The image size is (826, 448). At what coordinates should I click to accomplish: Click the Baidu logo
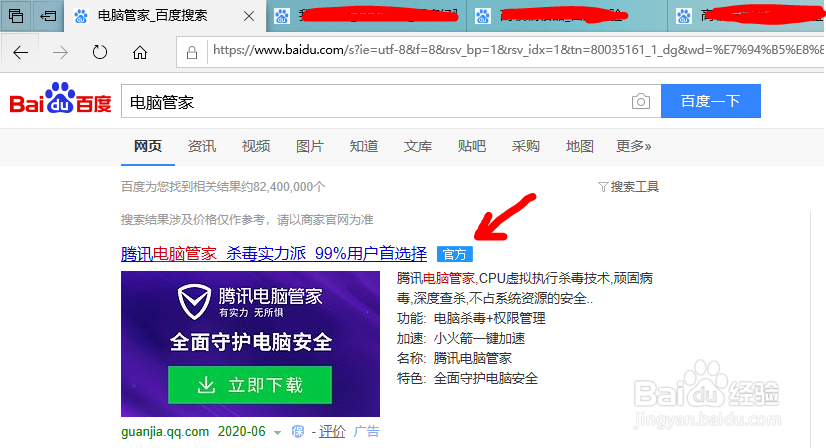coord(61,98)
